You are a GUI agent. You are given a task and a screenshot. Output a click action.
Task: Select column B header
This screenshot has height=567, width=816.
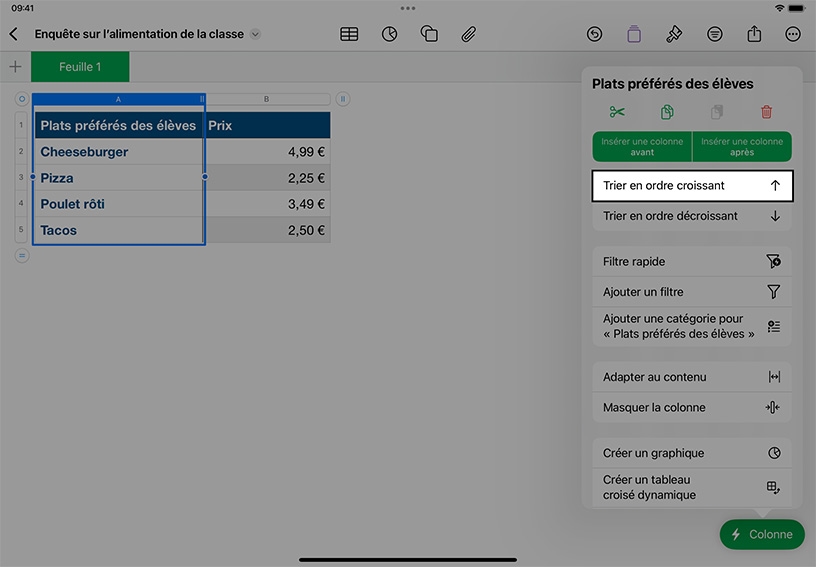267,99
